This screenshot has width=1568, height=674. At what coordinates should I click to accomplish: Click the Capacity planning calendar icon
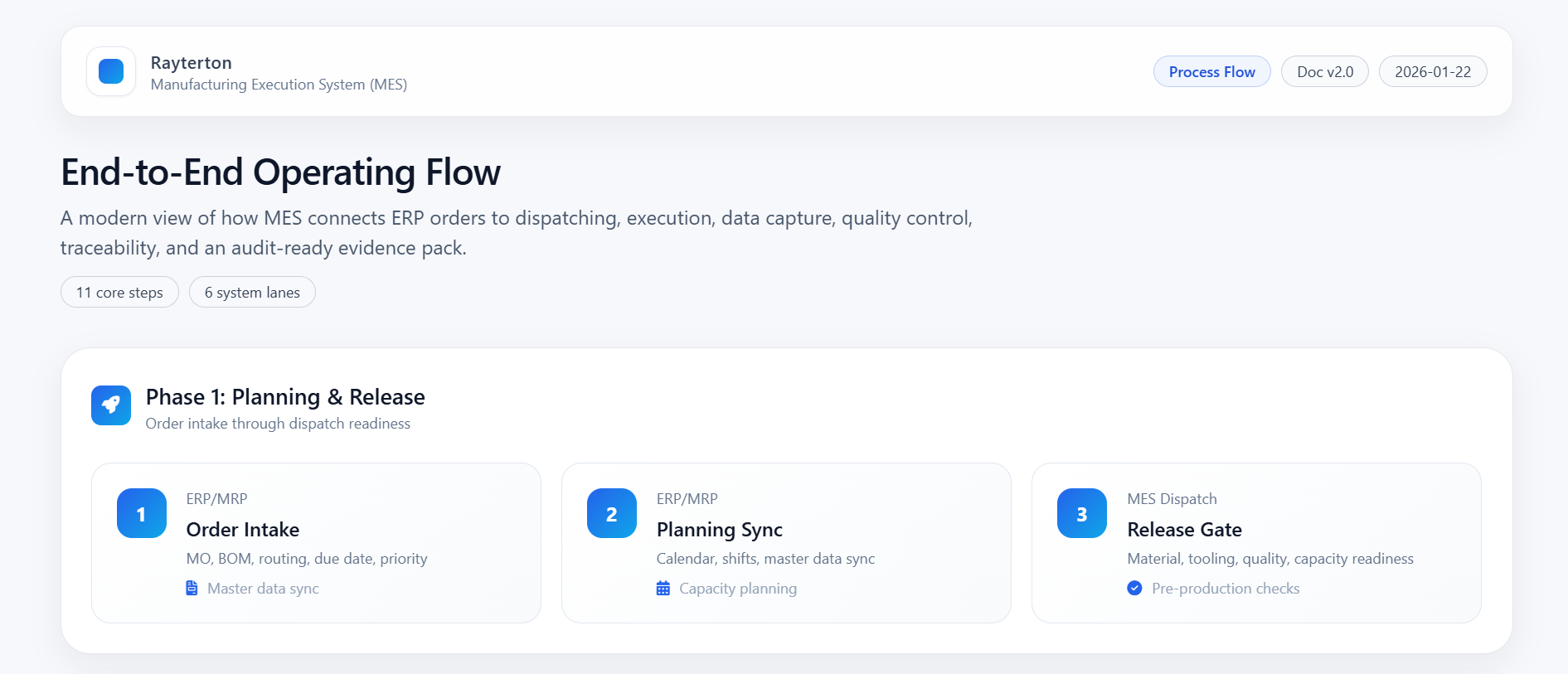[663, 589]
